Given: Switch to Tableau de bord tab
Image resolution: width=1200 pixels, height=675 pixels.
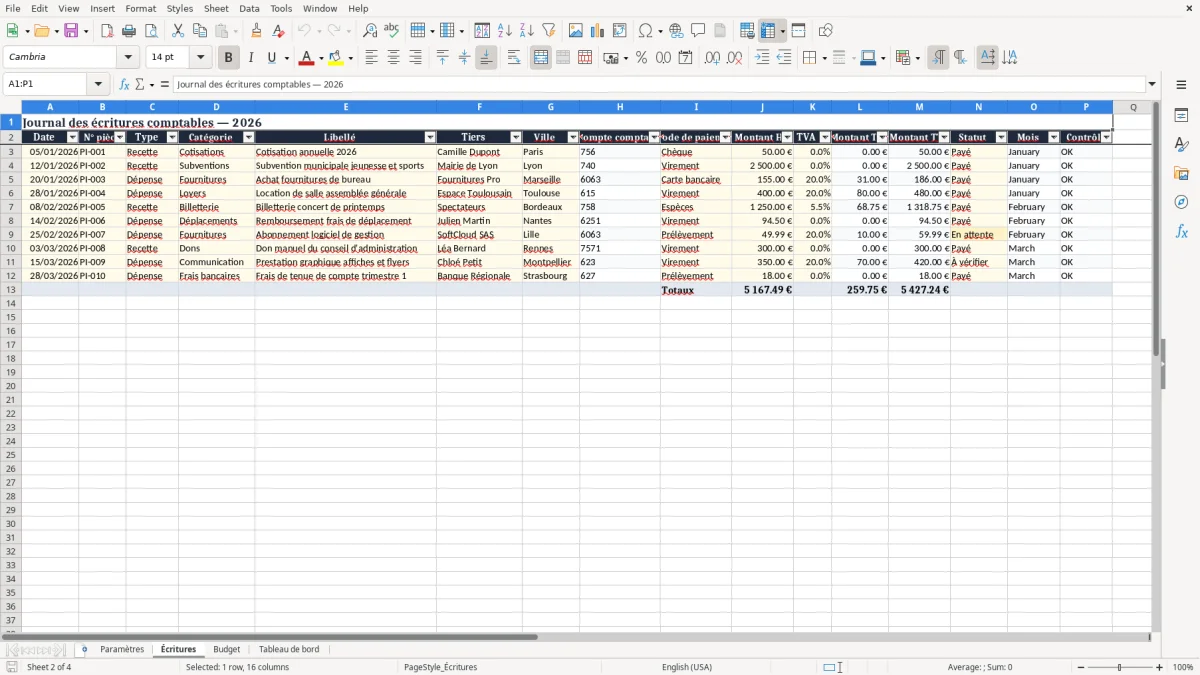Looking at the screenshot, I should pos(289,649).
